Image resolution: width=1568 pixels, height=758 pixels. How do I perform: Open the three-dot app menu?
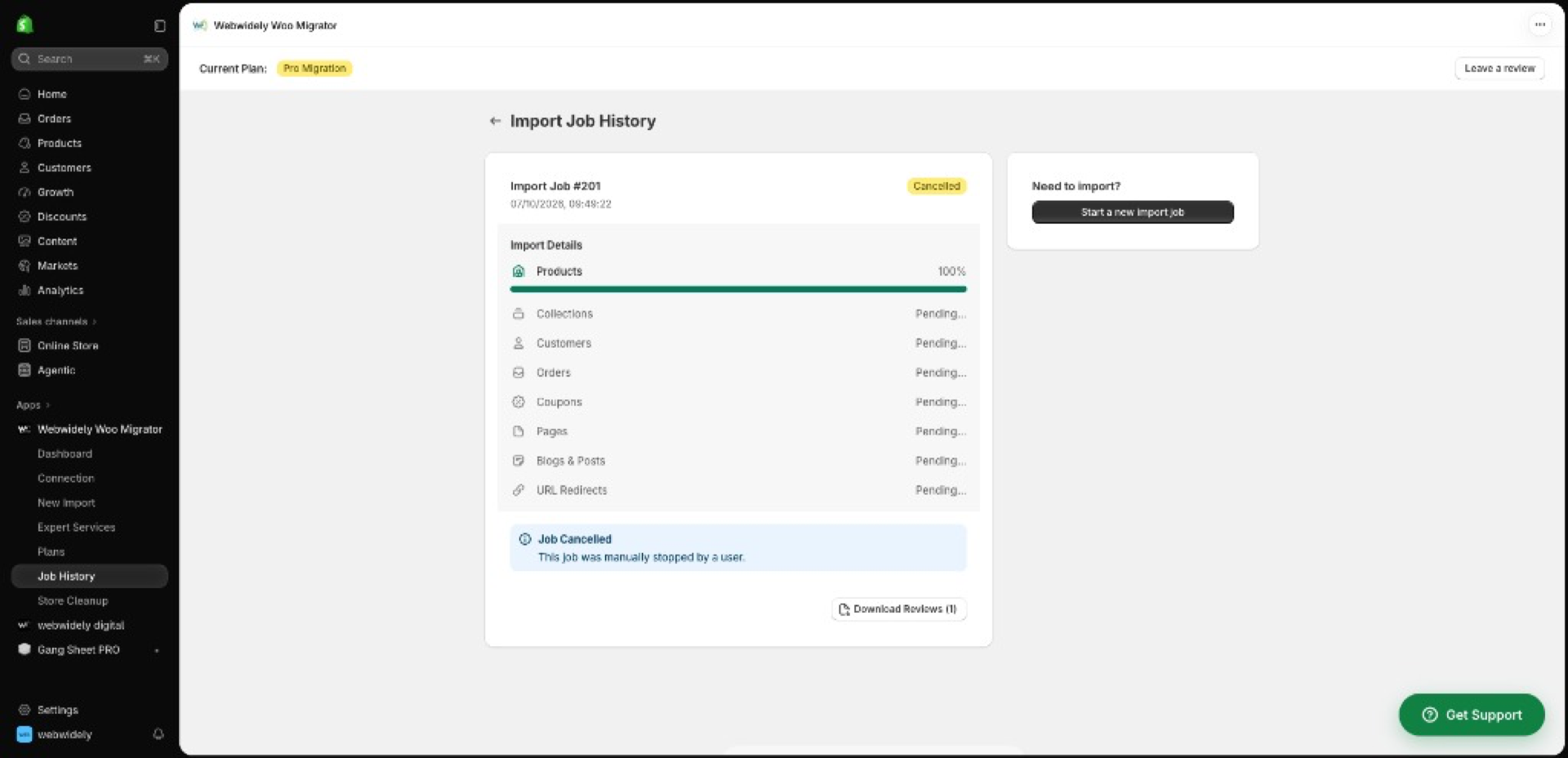click(1539, 25)
